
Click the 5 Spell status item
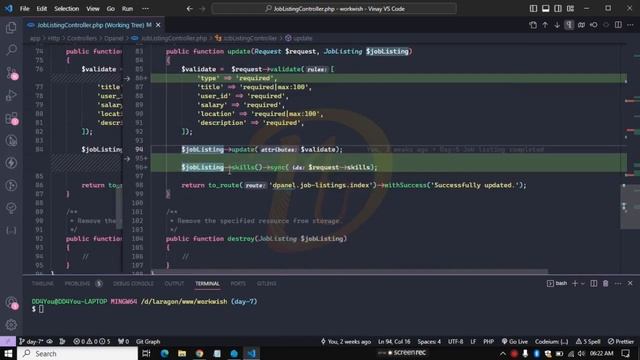tap(588, 342)
